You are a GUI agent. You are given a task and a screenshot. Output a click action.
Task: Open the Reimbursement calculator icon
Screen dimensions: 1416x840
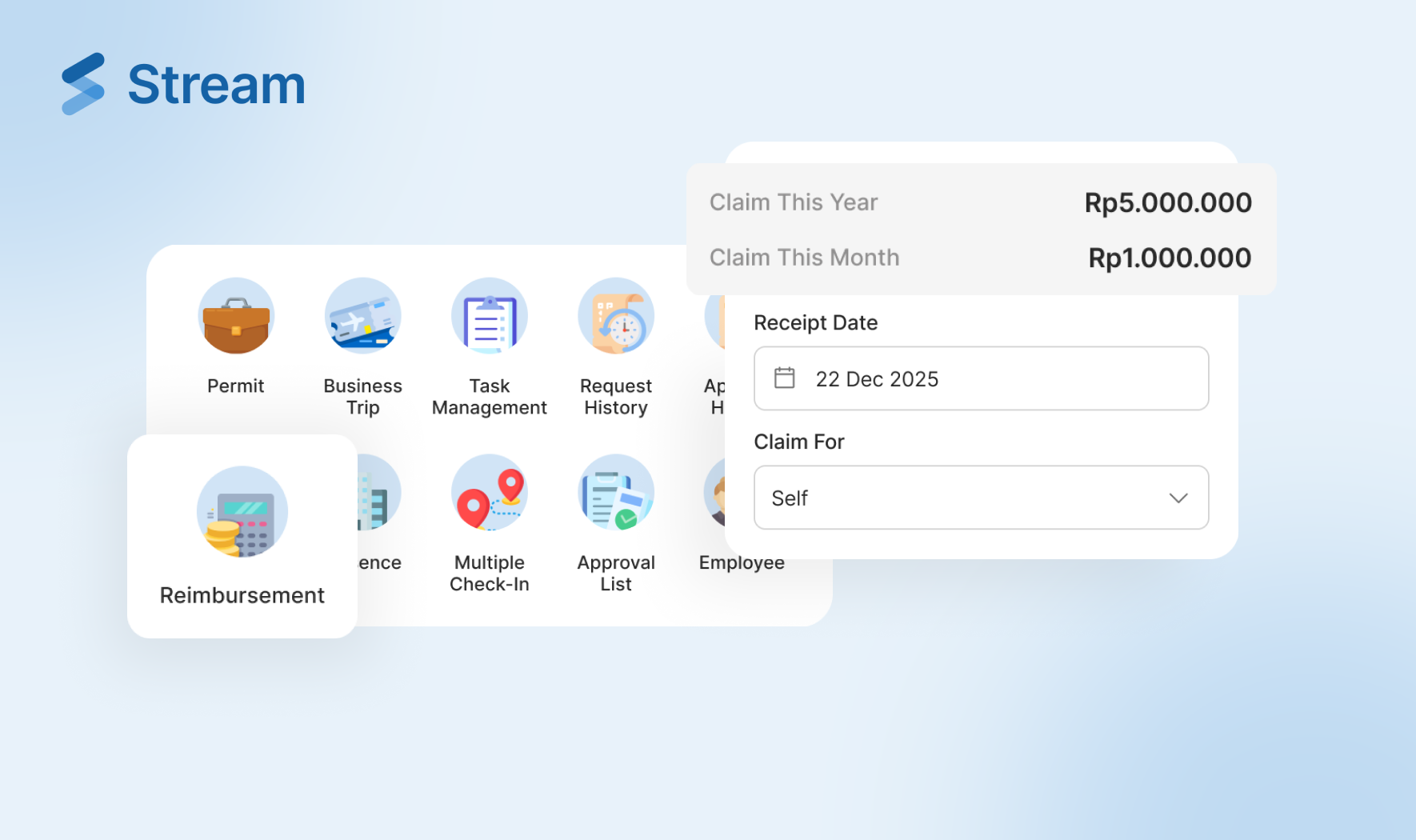click(242, 512)
